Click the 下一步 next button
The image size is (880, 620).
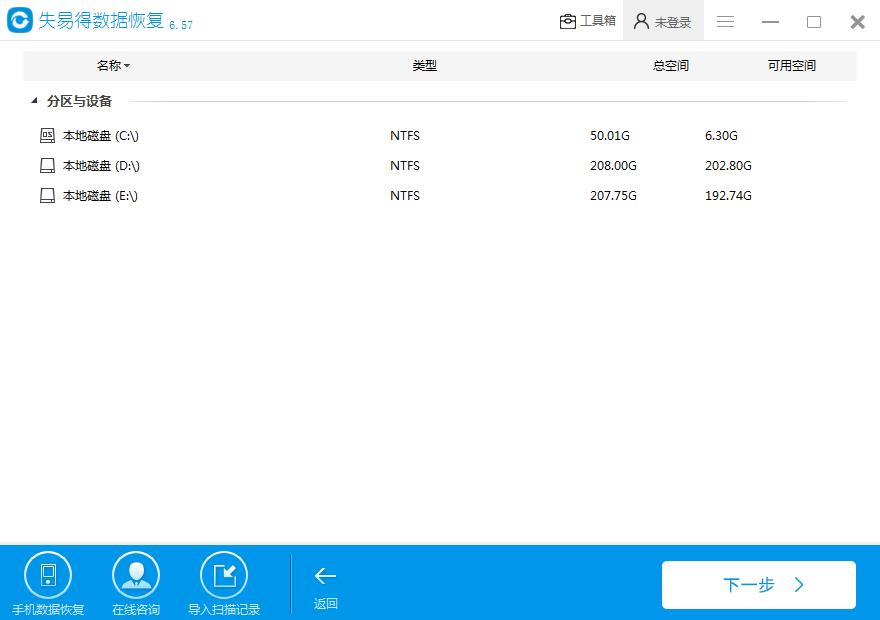[x=758, y=584]
